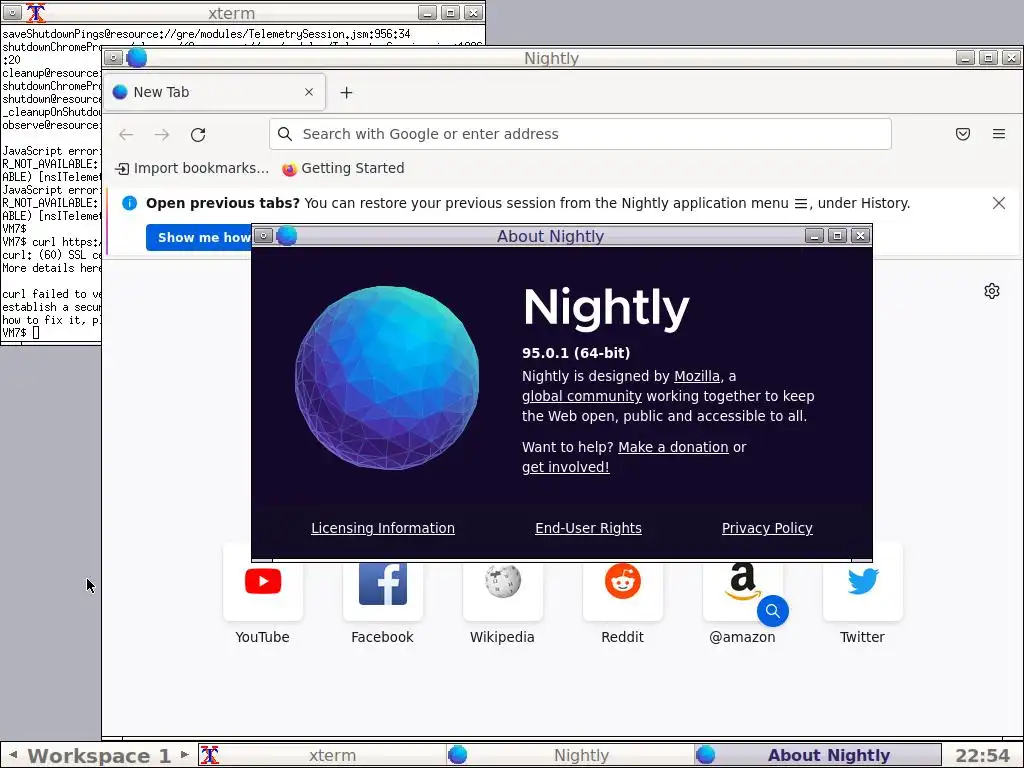This screenshot has width=1024, height=768.
Task: Click the Nightly heading in About dialog
Action: pyautogui.click(x=606, y=308)
